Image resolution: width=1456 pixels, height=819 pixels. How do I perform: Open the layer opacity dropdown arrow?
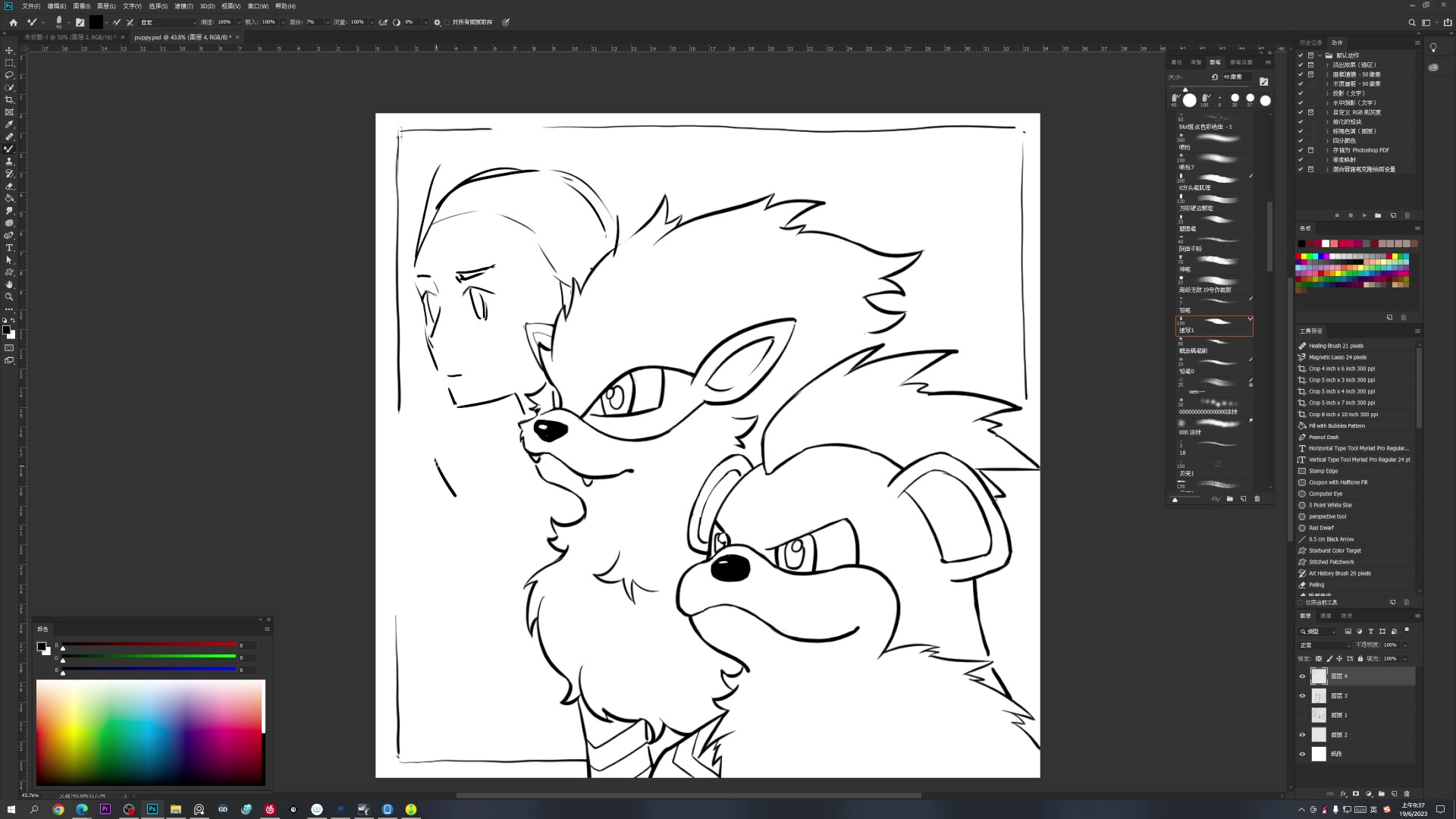point(1405,645)
